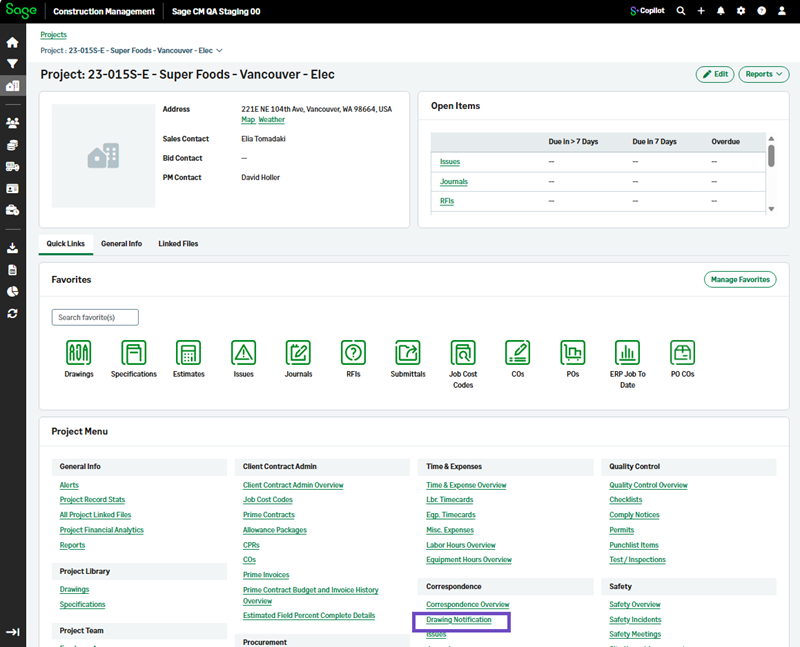The width and height of the screenshot is (800, 647).
Task: Click Open Items scrollbar up arrow
Action: coord(771,139)
